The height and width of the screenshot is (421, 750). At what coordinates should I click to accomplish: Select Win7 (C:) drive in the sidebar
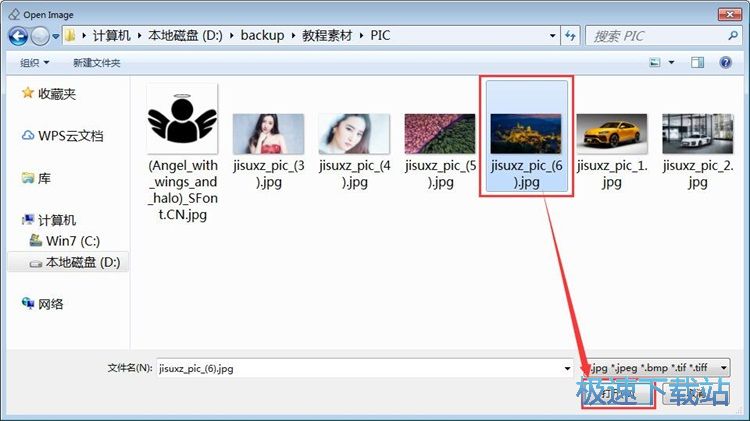(x=73, y=241)
